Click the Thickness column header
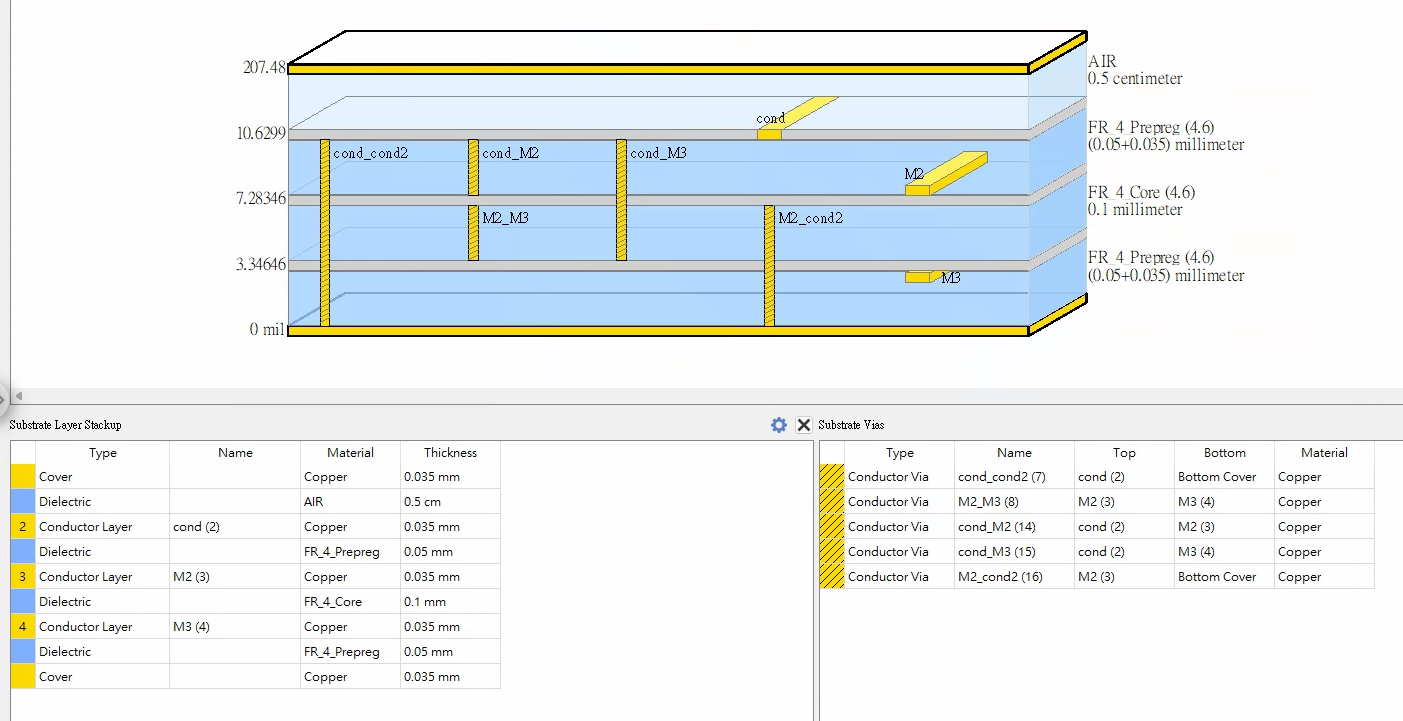The width and height of the screenshot is (1403, 721). [450, 453]
